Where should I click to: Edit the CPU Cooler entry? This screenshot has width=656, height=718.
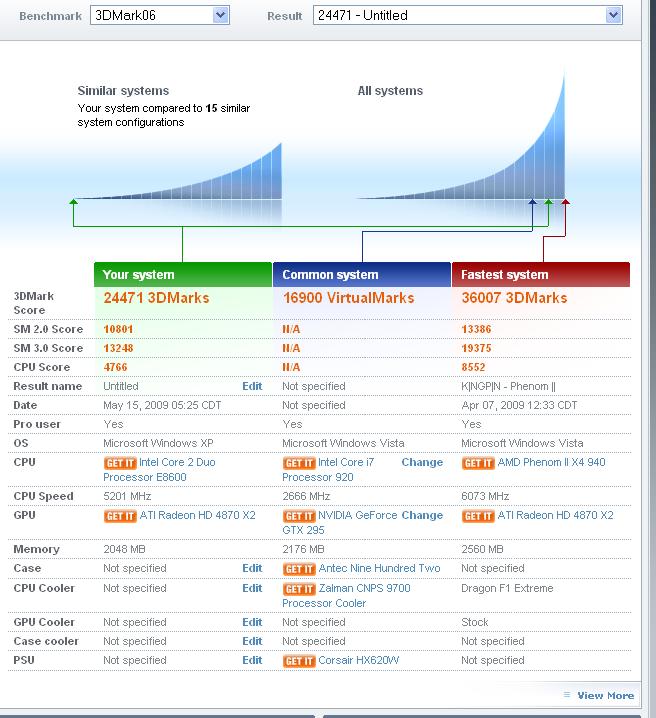pyautogui.click(x=252, y=588)
